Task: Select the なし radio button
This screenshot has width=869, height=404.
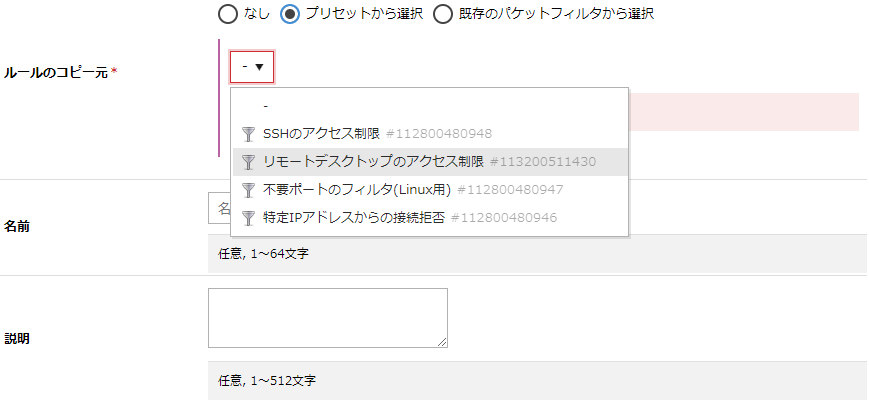Action: [x=227, y=14]
